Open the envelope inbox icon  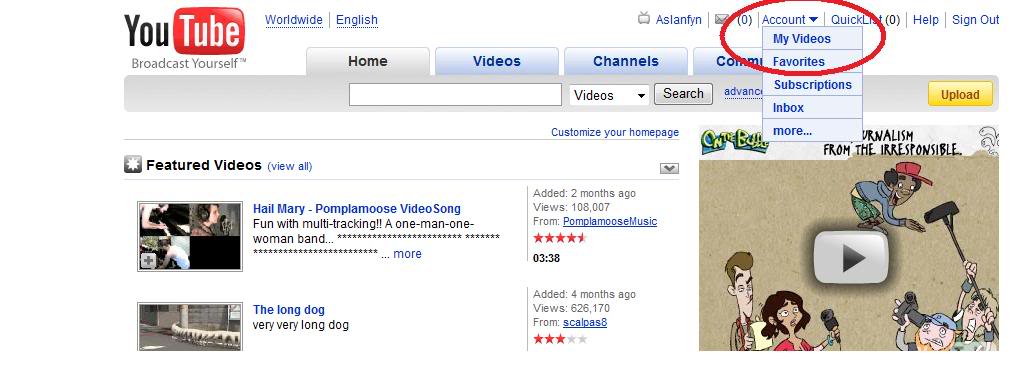(722, 20)
